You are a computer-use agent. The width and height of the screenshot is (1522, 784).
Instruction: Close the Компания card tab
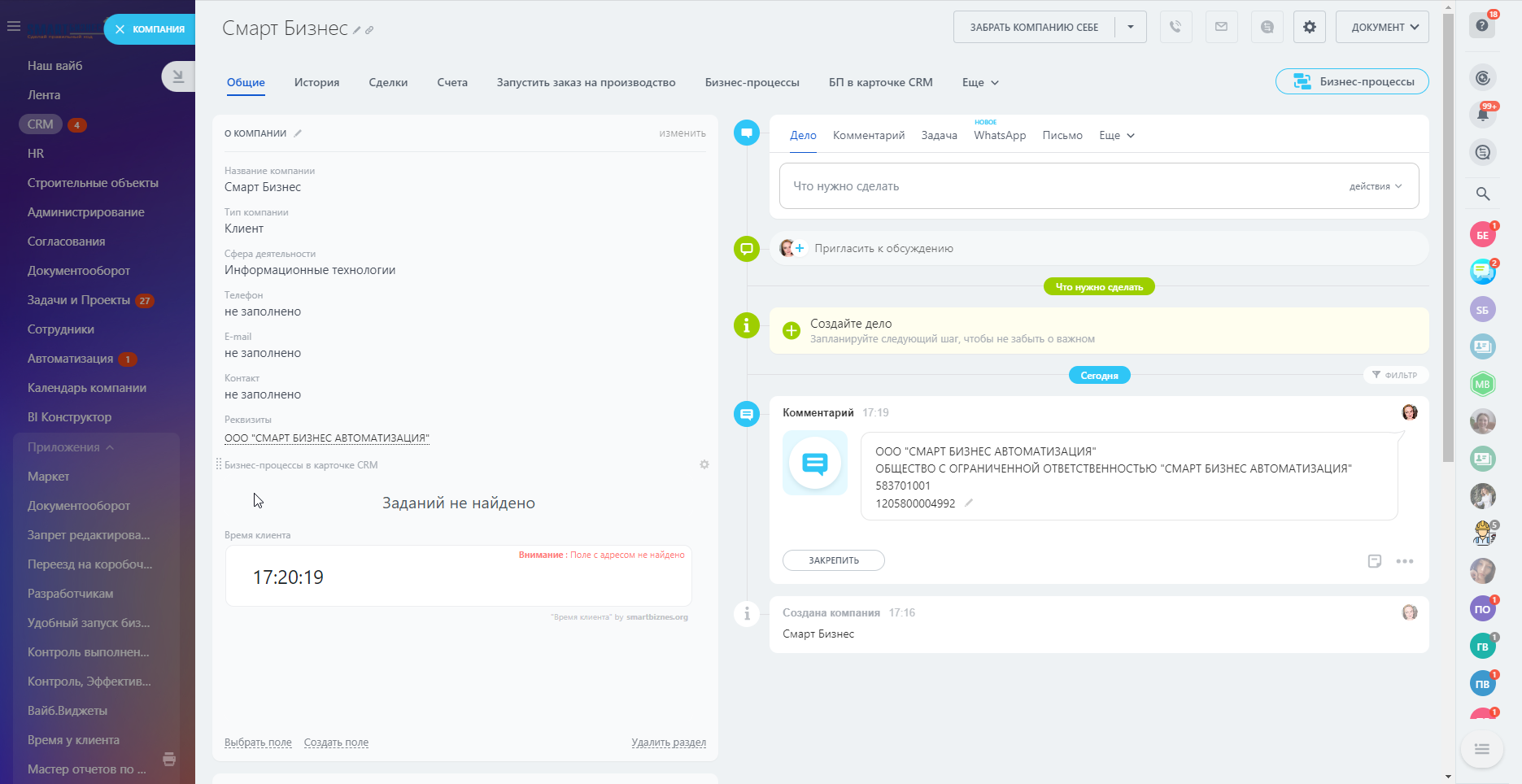pos(120,29)
